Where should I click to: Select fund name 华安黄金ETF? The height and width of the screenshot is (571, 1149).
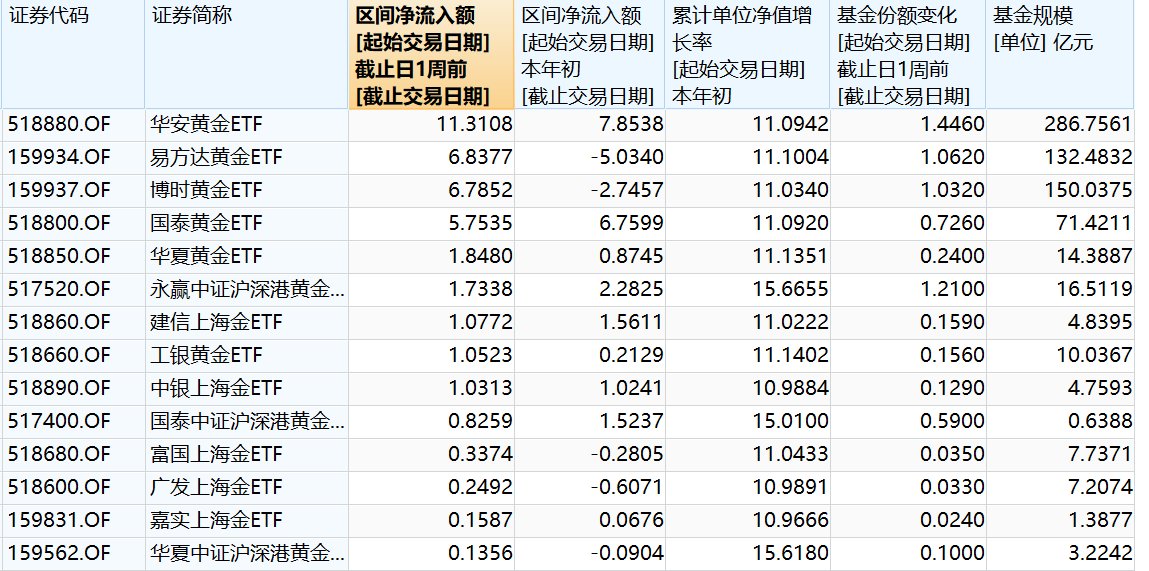tap(206, 125)
